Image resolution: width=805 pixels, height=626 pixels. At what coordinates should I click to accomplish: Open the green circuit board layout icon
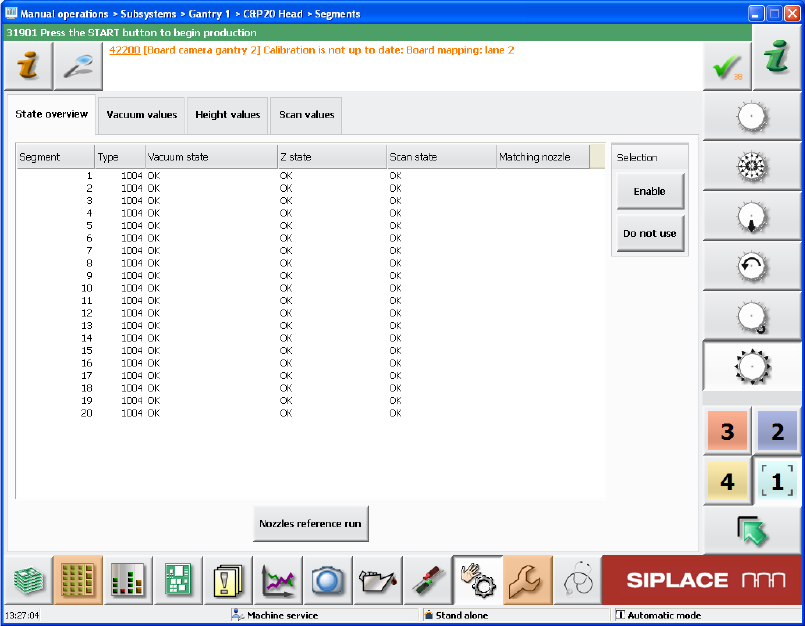[x=178, y=580]
